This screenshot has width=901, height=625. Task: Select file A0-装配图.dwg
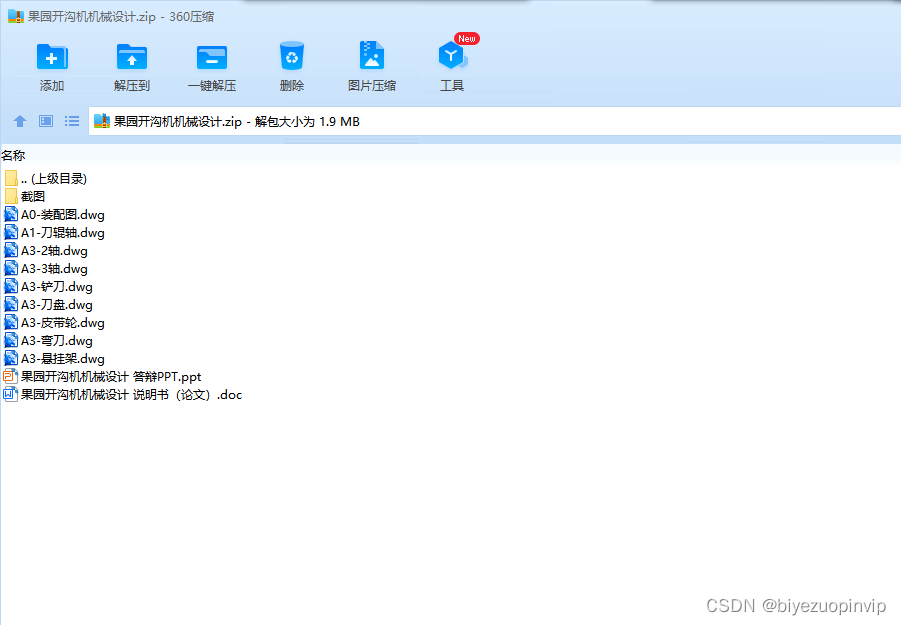(55, 215)
